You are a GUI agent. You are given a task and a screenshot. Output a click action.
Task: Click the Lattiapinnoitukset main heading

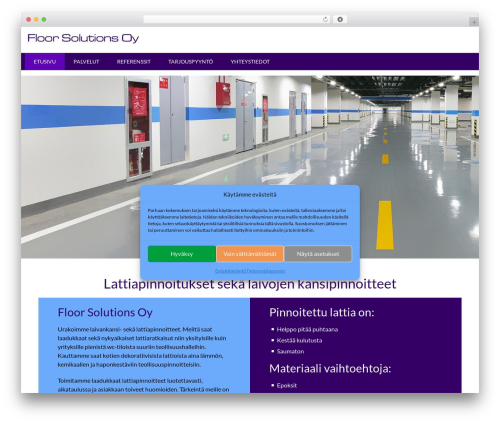pyautogui.click(x=250, y=284)
